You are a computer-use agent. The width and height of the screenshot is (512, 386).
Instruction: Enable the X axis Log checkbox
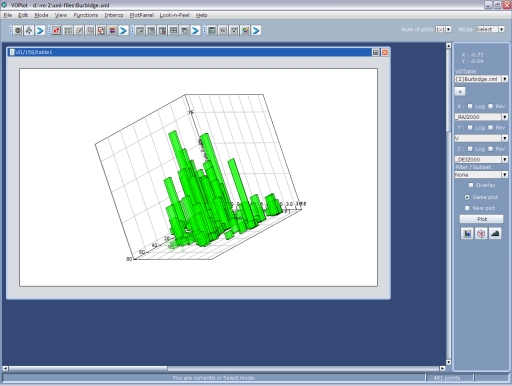click(470, 106)
